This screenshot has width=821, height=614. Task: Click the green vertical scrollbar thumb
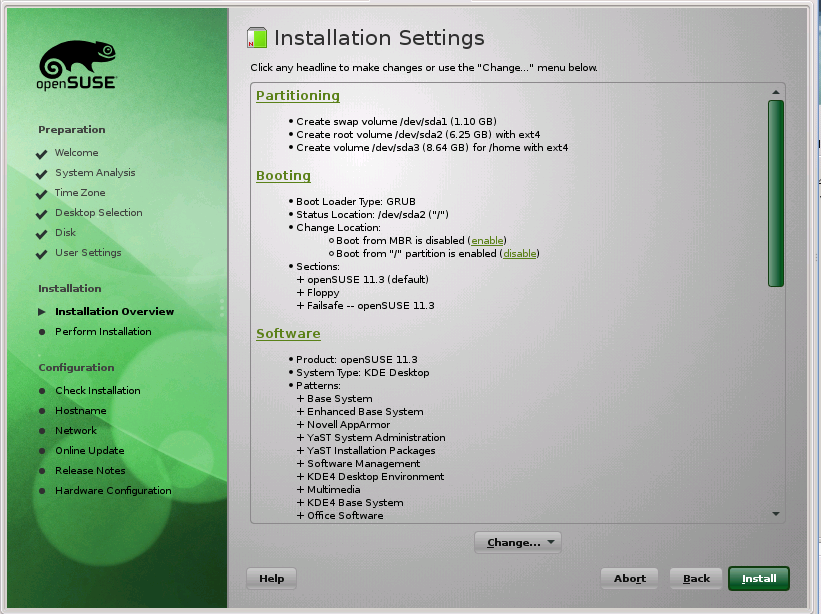pyautogui.click(x=776, y=194)
